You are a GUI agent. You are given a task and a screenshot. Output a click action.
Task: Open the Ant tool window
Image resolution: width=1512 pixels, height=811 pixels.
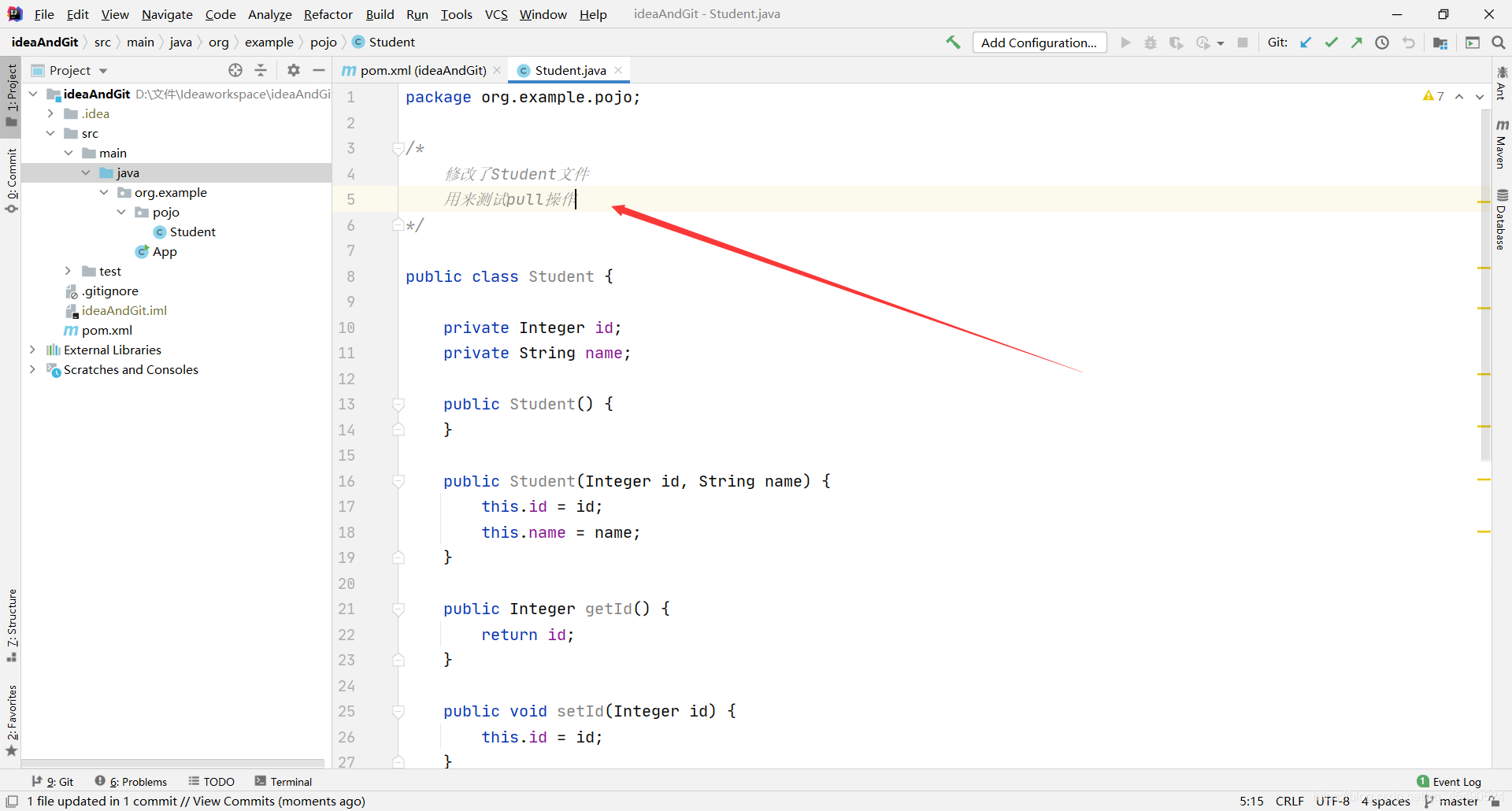[1502, 82]
